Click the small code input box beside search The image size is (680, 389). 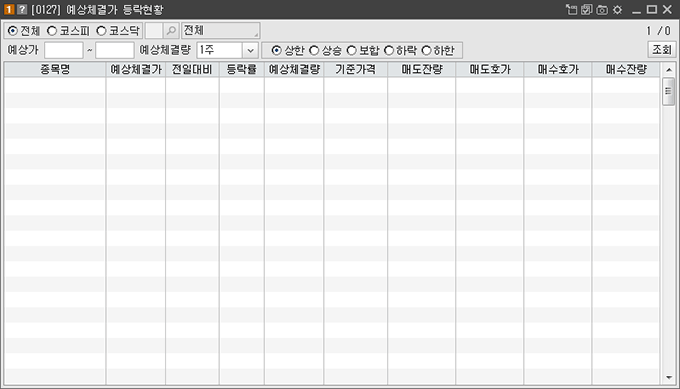[154, 31]
